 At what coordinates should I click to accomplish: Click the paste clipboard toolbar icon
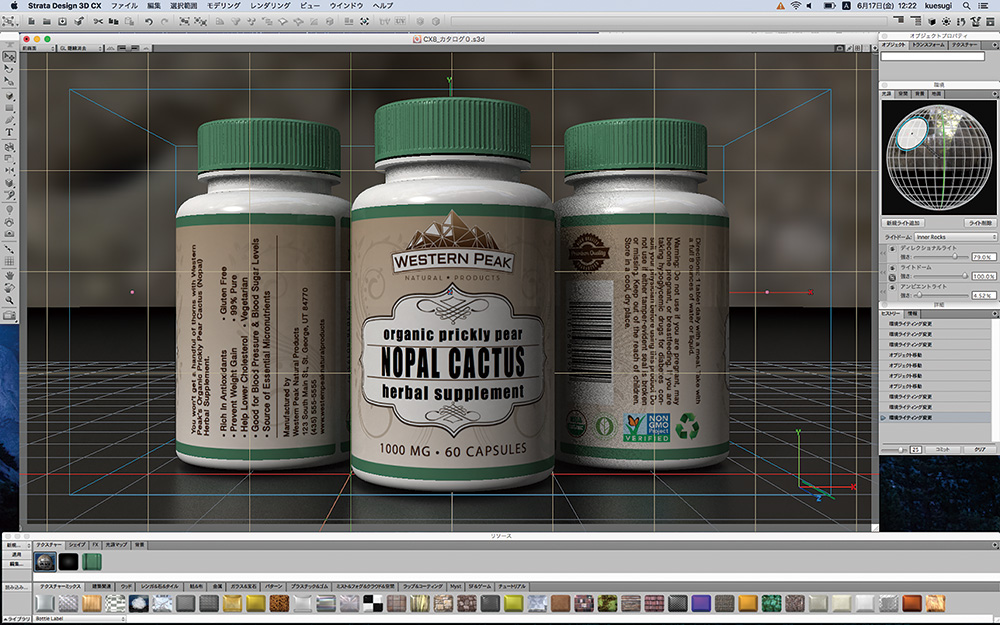click(129, 22)
